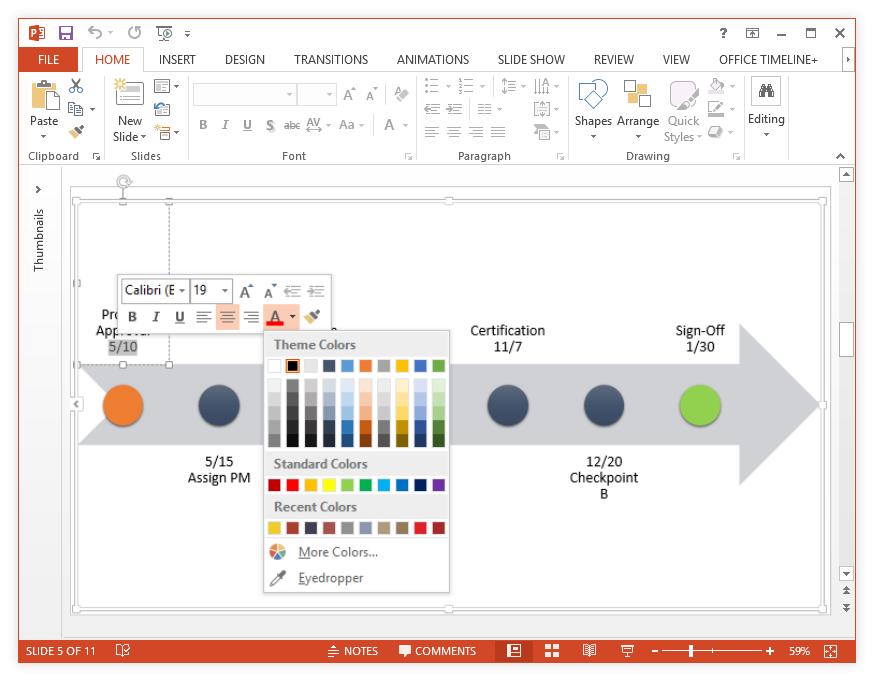Open Ribbon Display Options icon
This screenshot has height=681, width=874.
(x=752, y=33)
